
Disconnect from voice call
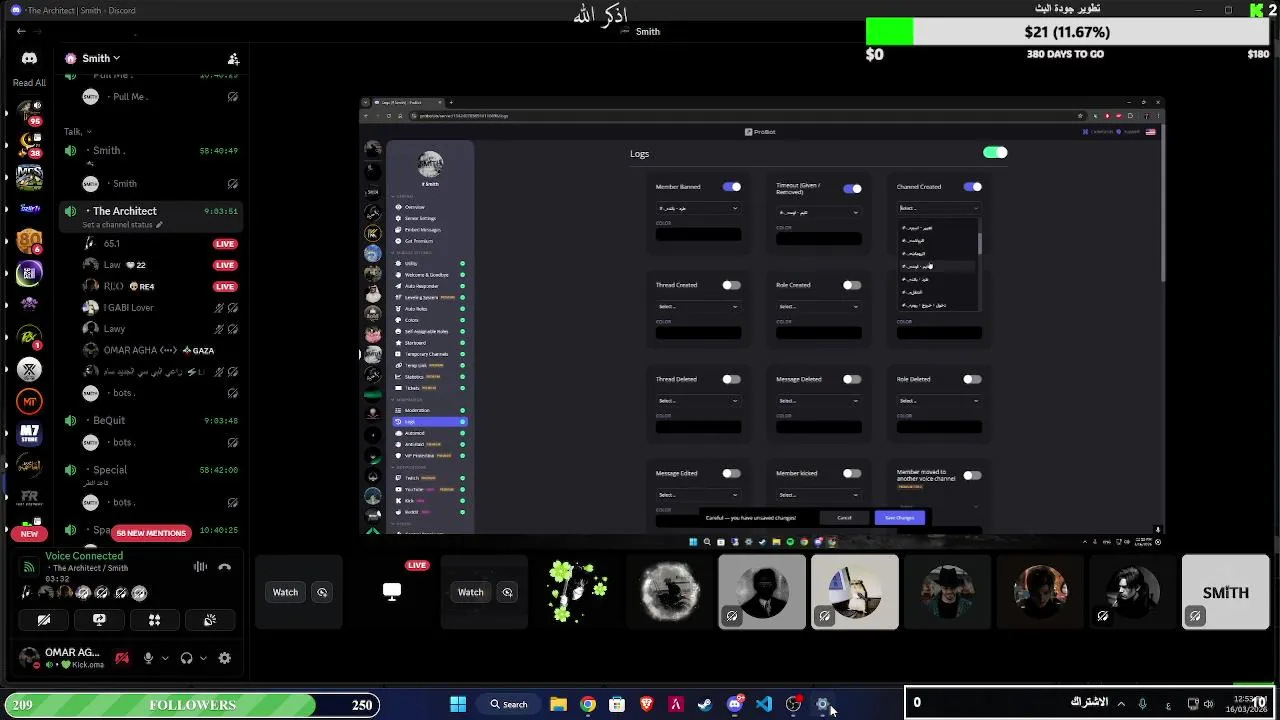click(225, 567)
